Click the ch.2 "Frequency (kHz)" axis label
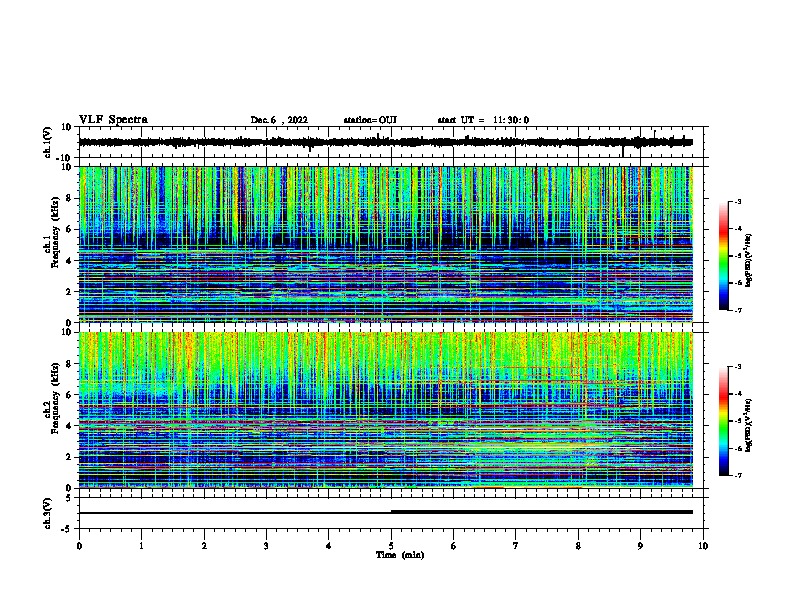Image resolution: width=792 pixels, height=612 pixels. click(x=55, y=398)
